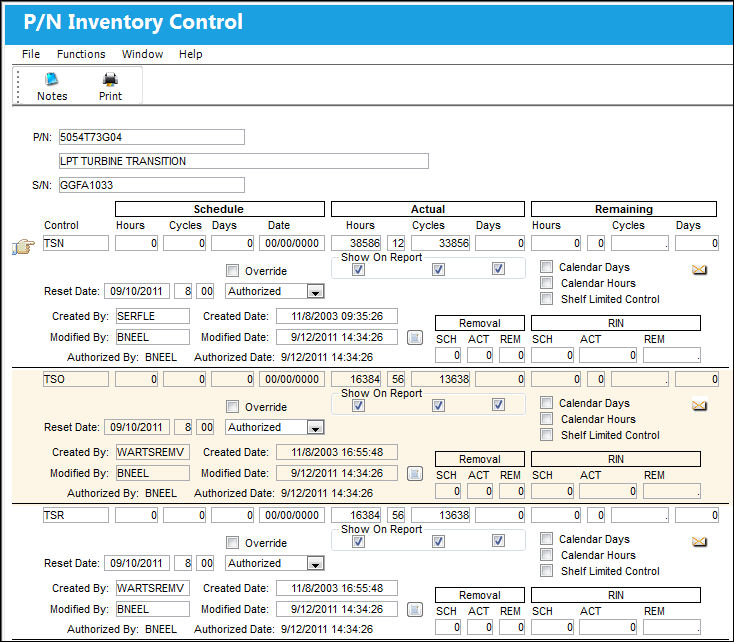The image size is (734, 642).
Task: Click the Removal header in TSN section
Action: point(480,323)
